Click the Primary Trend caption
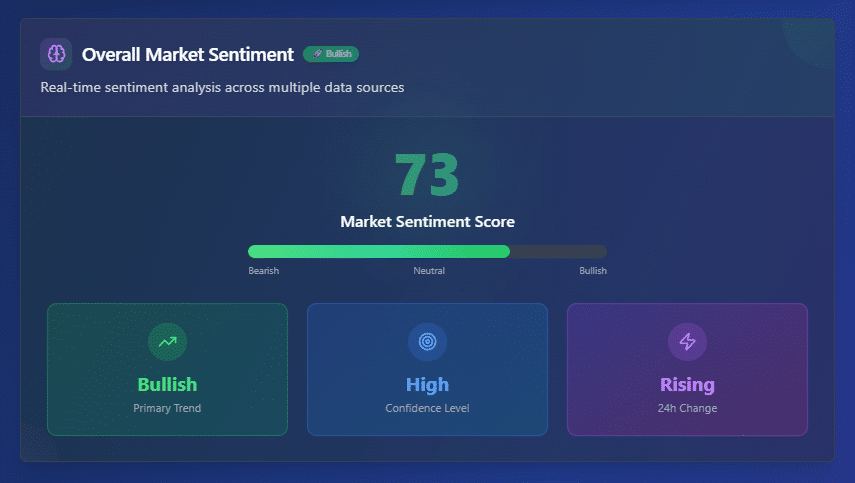The width and height of the screenshot is (855, 483). [167, 408]
